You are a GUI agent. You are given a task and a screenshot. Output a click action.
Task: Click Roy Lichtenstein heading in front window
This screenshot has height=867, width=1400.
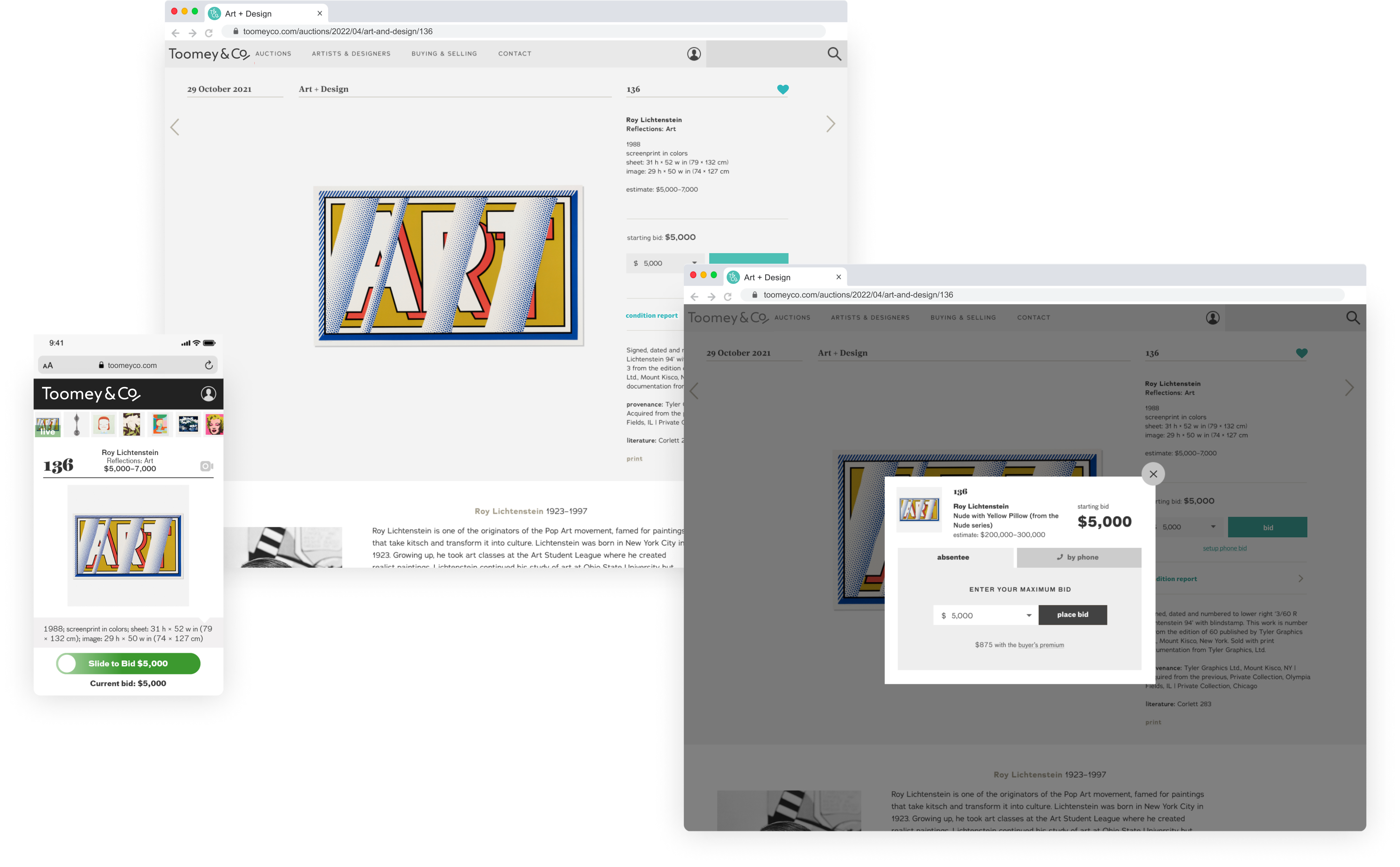pyautogui.click(x=1028, y=775)
